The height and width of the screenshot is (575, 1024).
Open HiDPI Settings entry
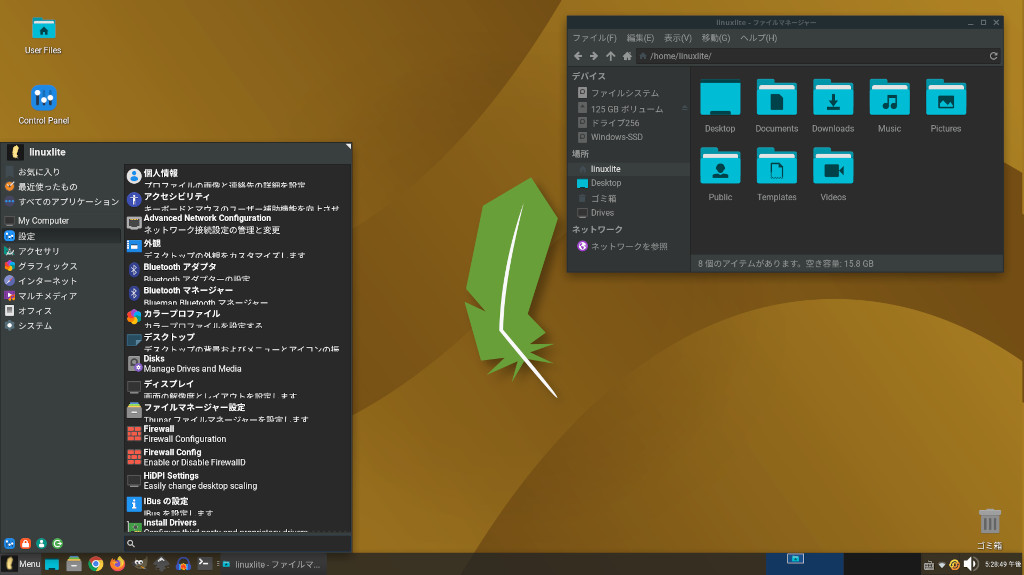(x=238, y=481)
